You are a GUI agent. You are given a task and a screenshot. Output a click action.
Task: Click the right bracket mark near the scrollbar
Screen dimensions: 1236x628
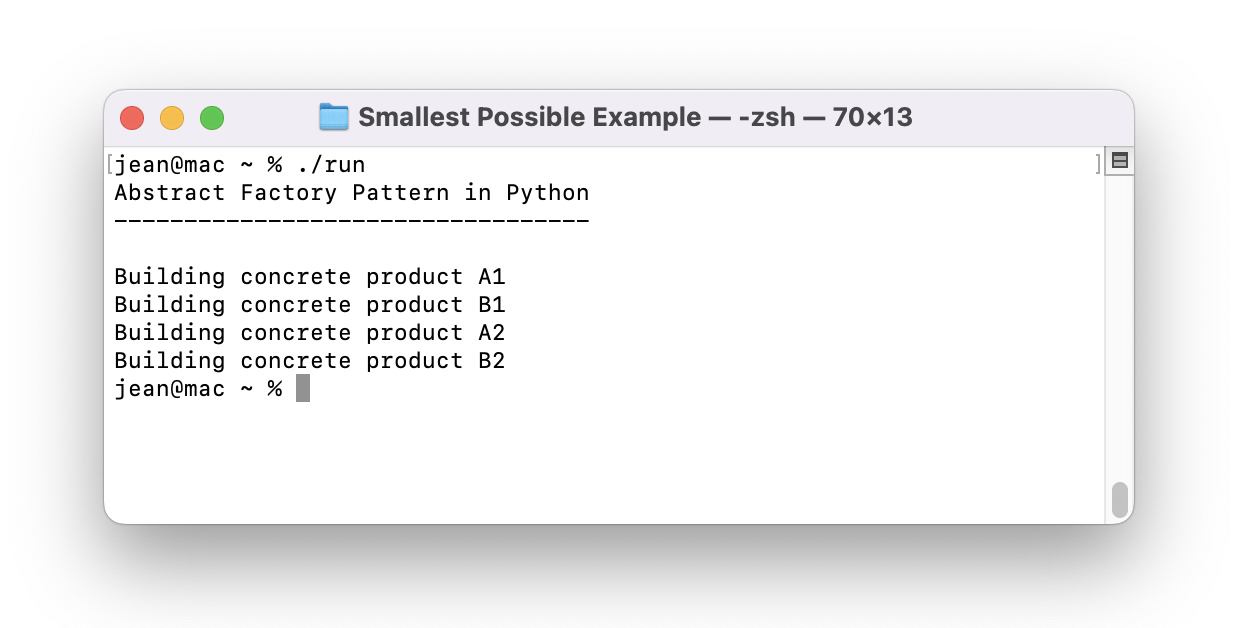click(1097, 164)
